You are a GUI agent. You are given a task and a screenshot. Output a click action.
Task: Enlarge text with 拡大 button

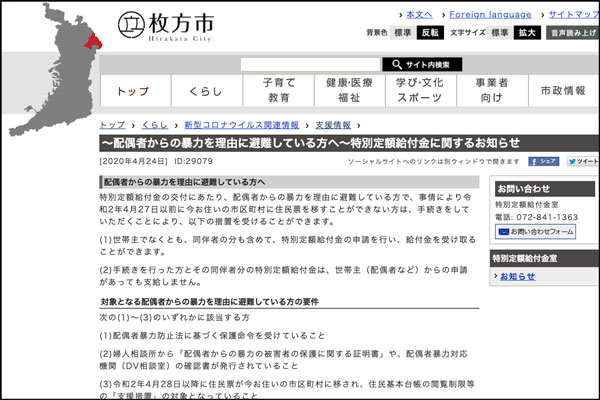[526, 33]
